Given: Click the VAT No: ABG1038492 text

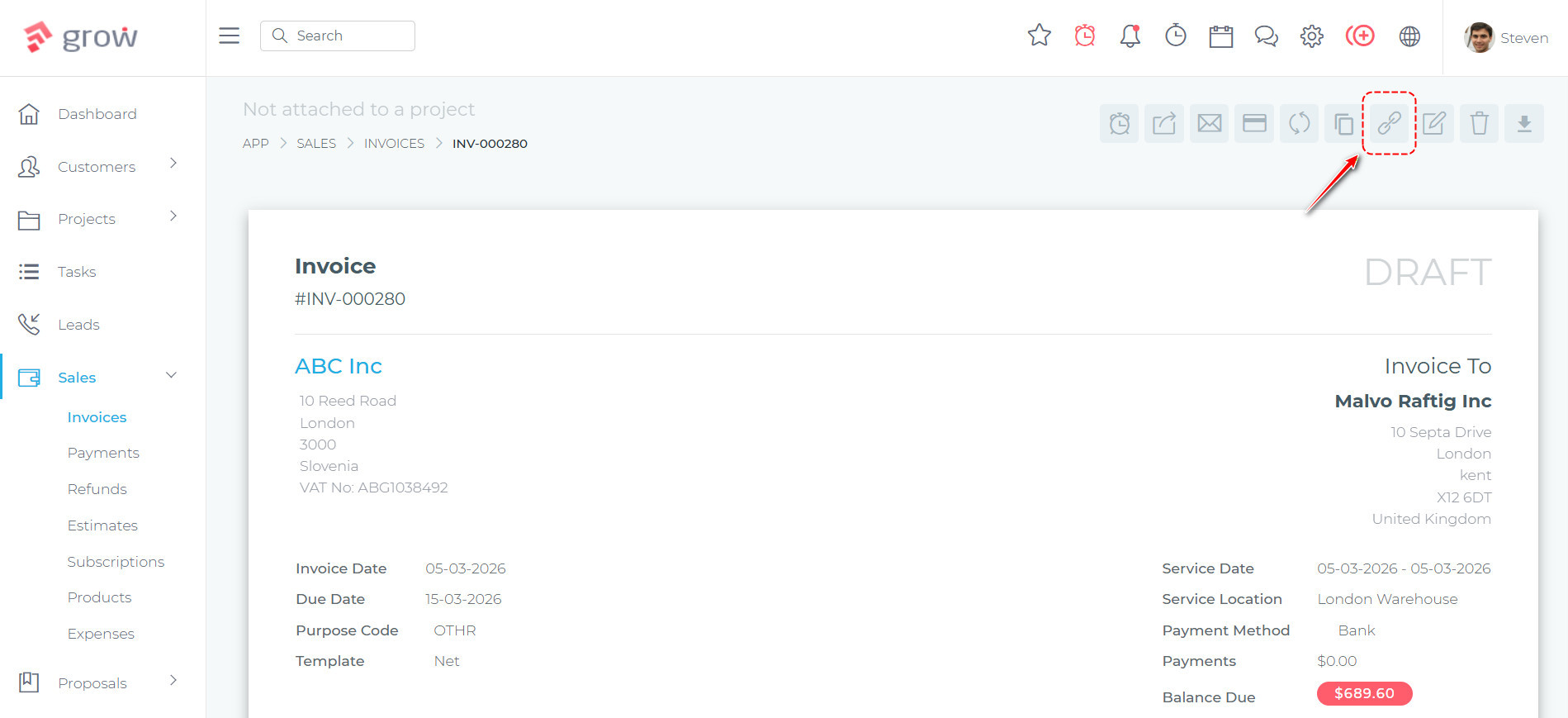Looking at the screenshot, I should (373, 487).
